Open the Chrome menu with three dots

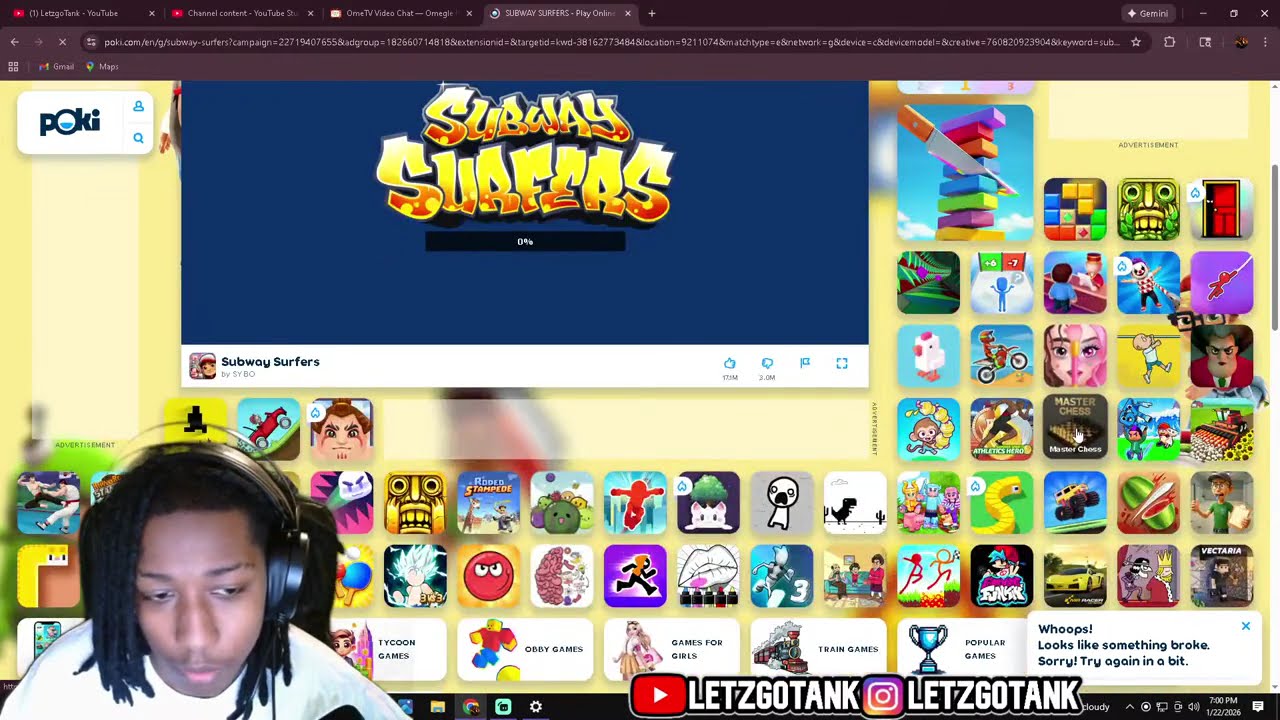point(1266,42)
